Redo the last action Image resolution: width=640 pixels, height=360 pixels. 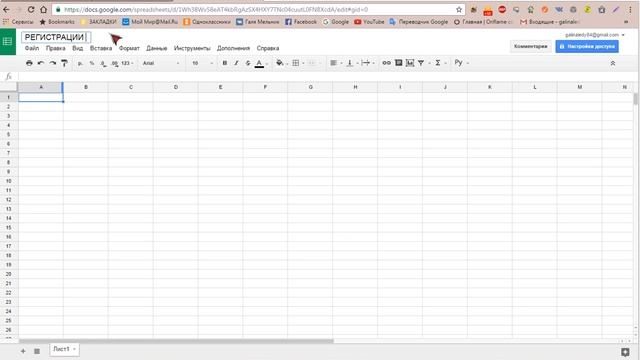pyautogui.click(x=53, y=63)
